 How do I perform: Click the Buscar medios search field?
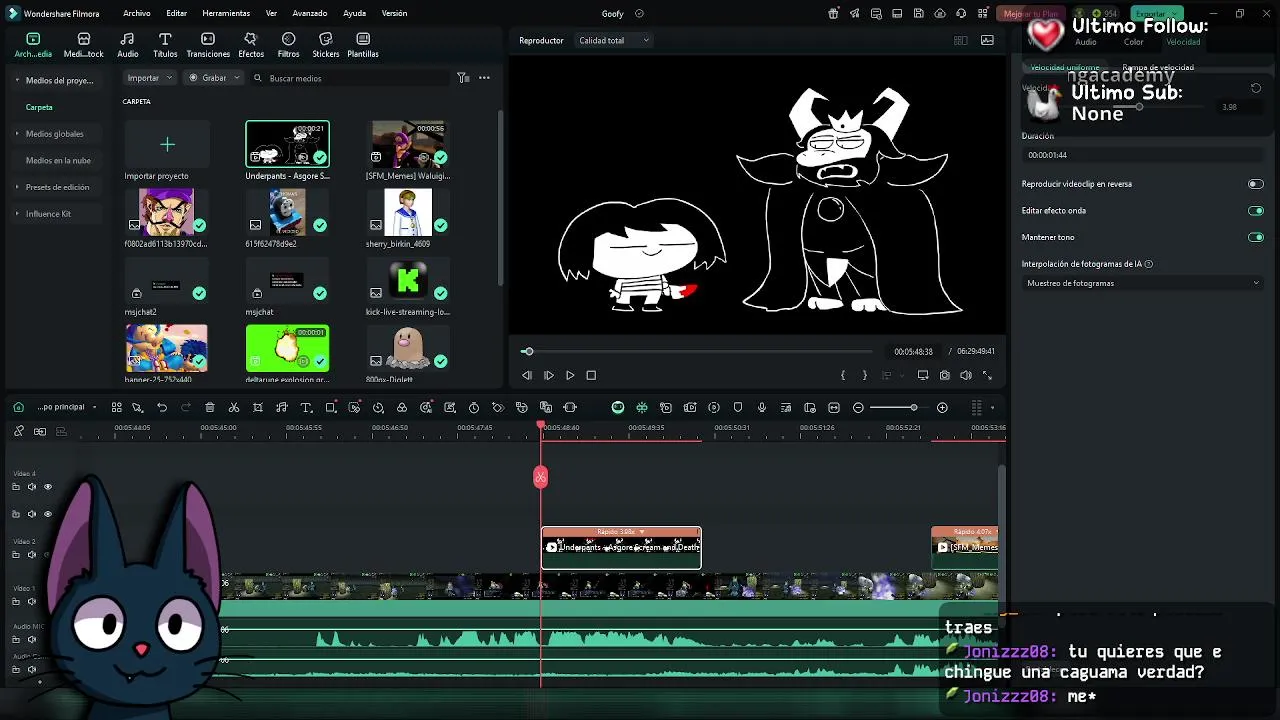click(x=350, y=78)
